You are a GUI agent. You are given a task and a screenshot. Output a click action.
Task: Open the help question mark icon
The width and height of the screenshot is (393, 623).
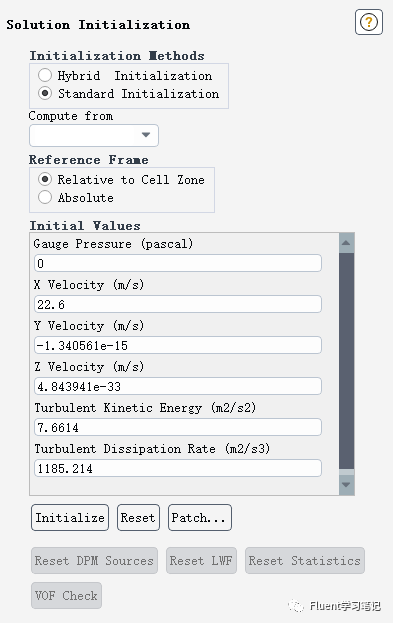pyautogui.click(x=368, y=22)
